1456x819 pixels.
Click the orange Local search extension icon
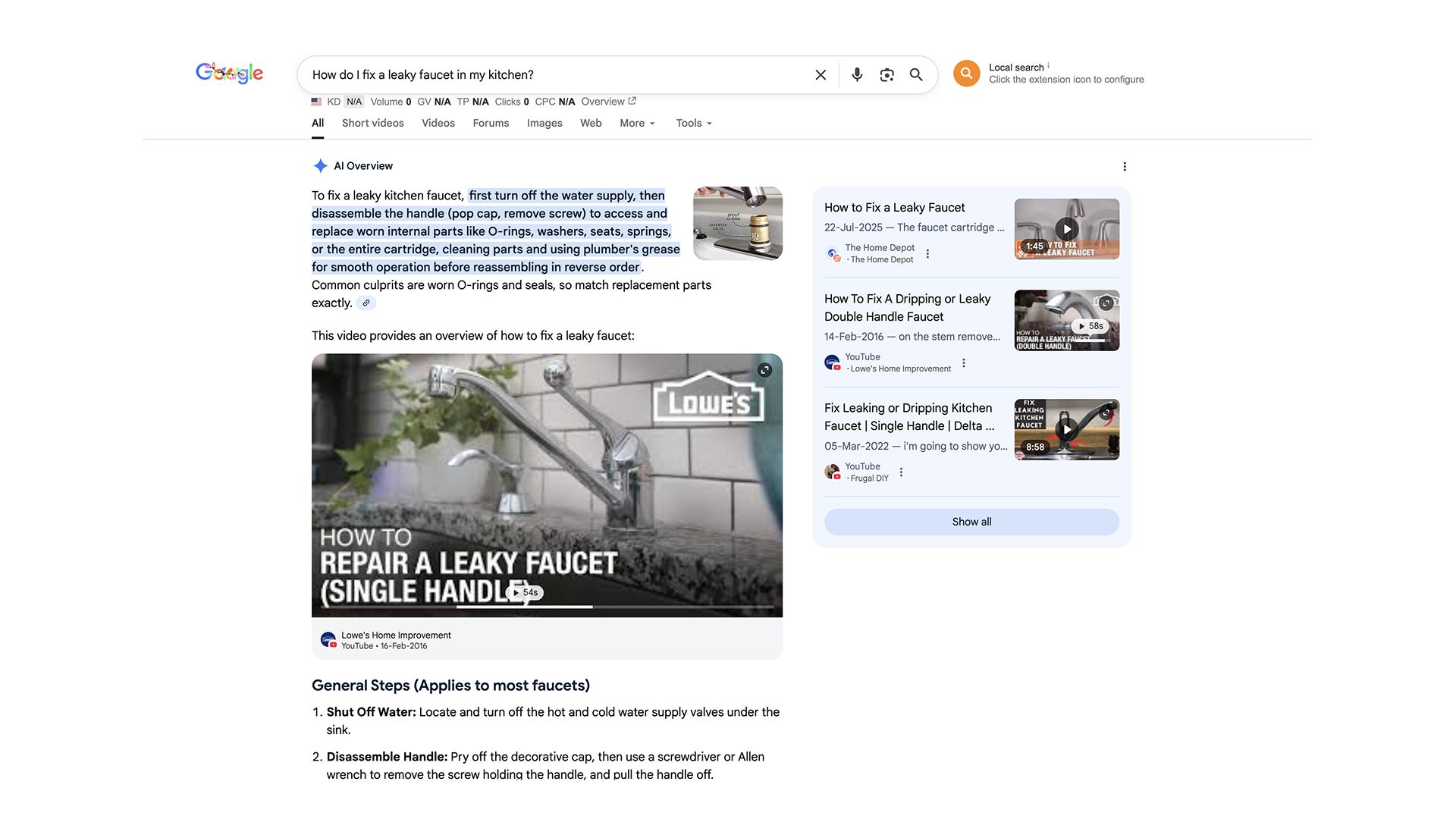pos(966,73)
